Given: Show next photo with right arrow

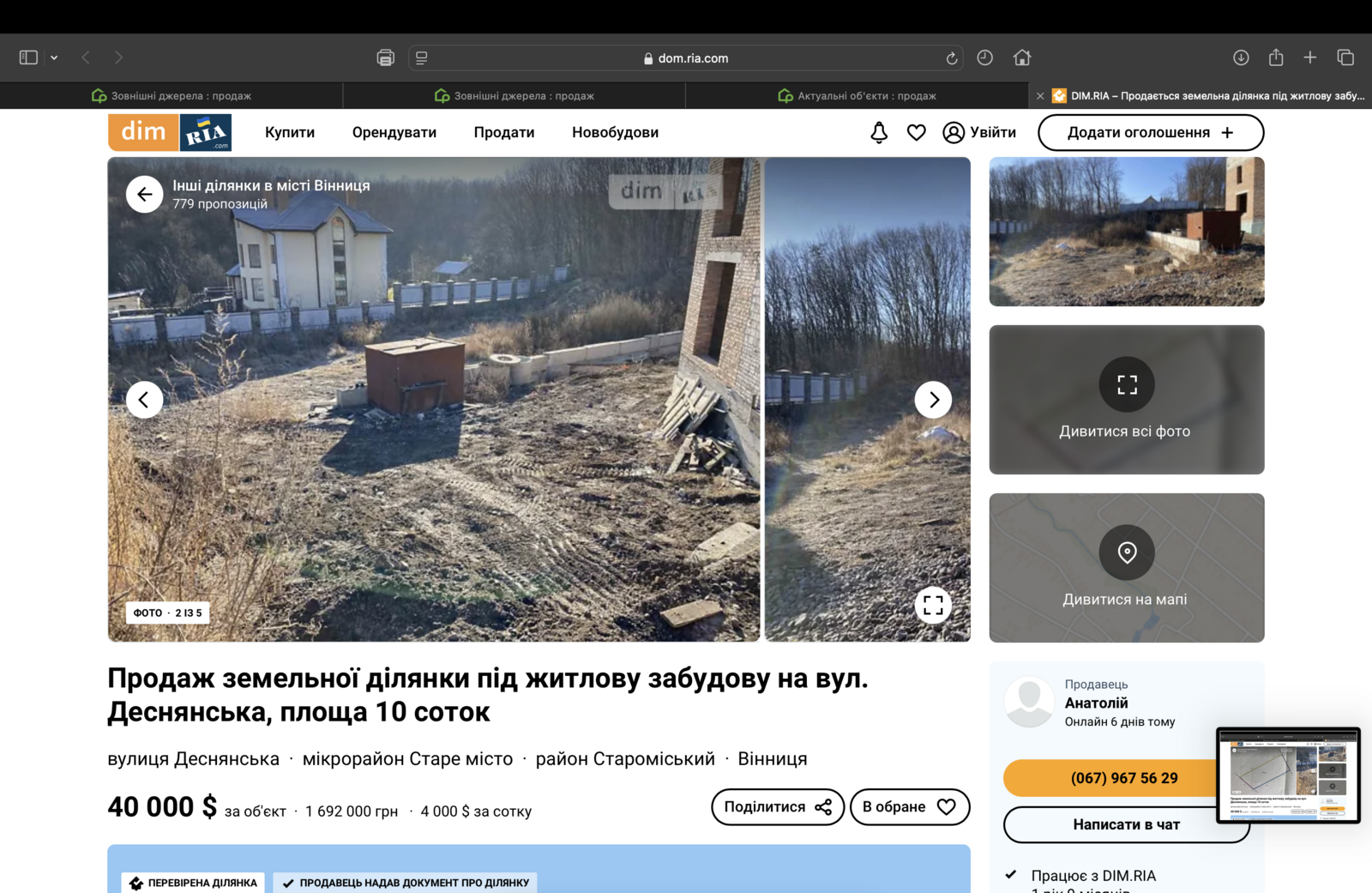Looking at the screenshot, I should click(x=933, y=400).
